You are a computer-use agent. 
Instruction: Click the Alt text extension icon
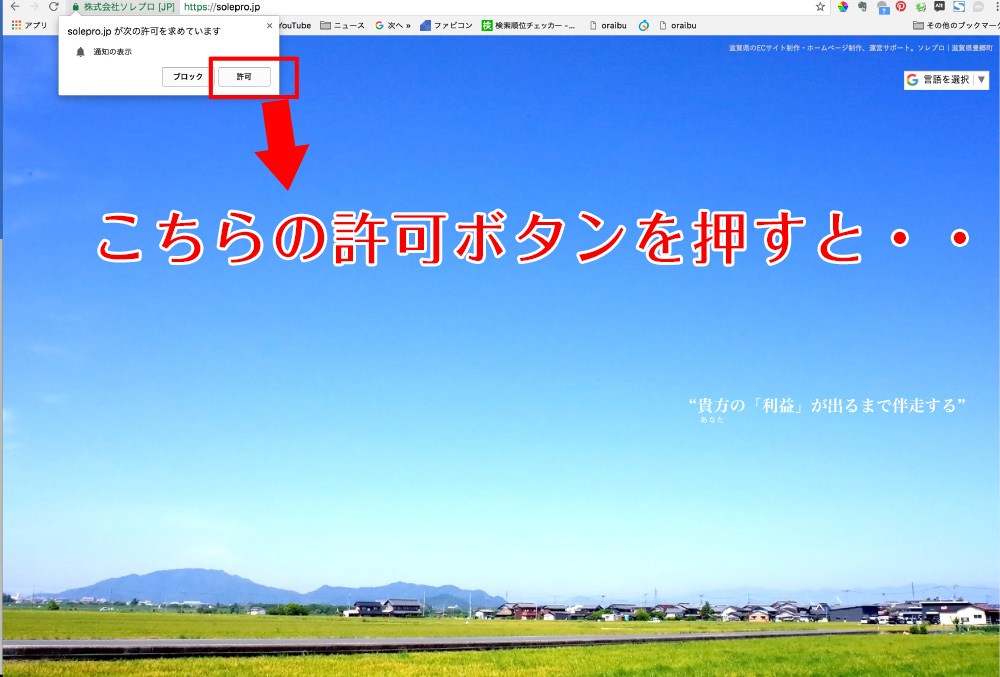pyautogui.click(x=938, y=6)
